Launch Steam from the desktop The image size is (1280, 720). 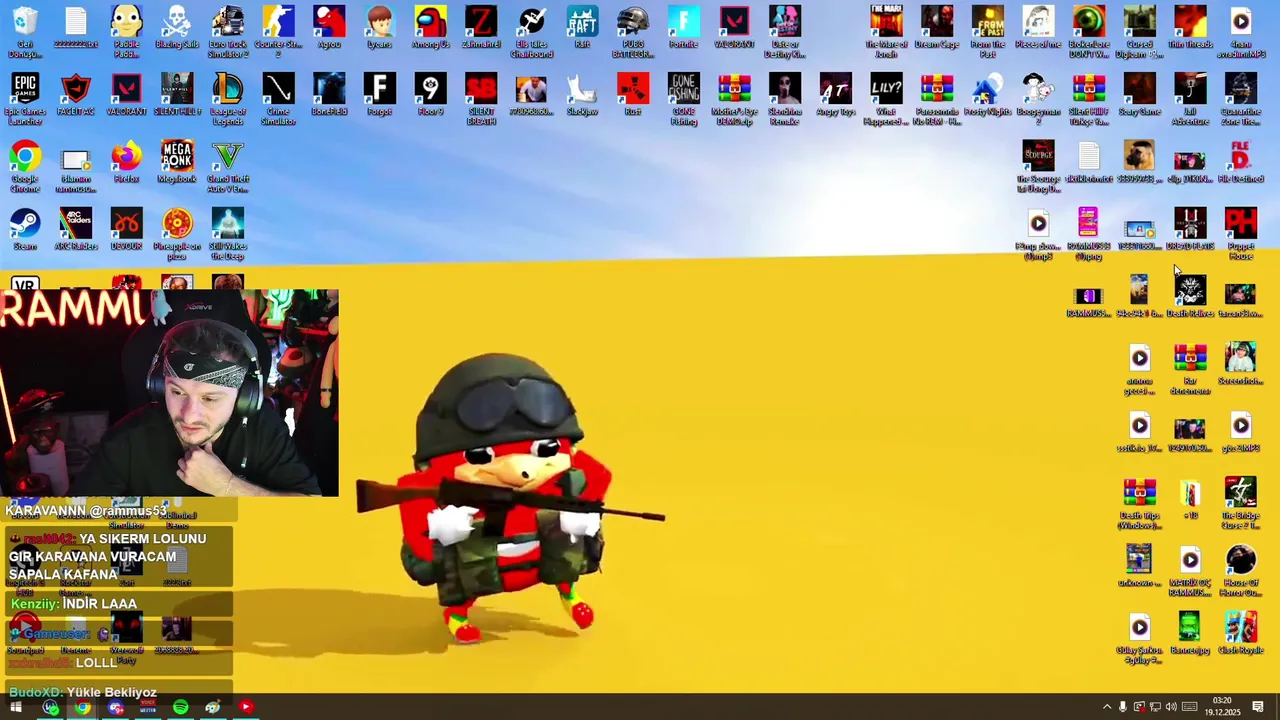[x=25, y=229]
